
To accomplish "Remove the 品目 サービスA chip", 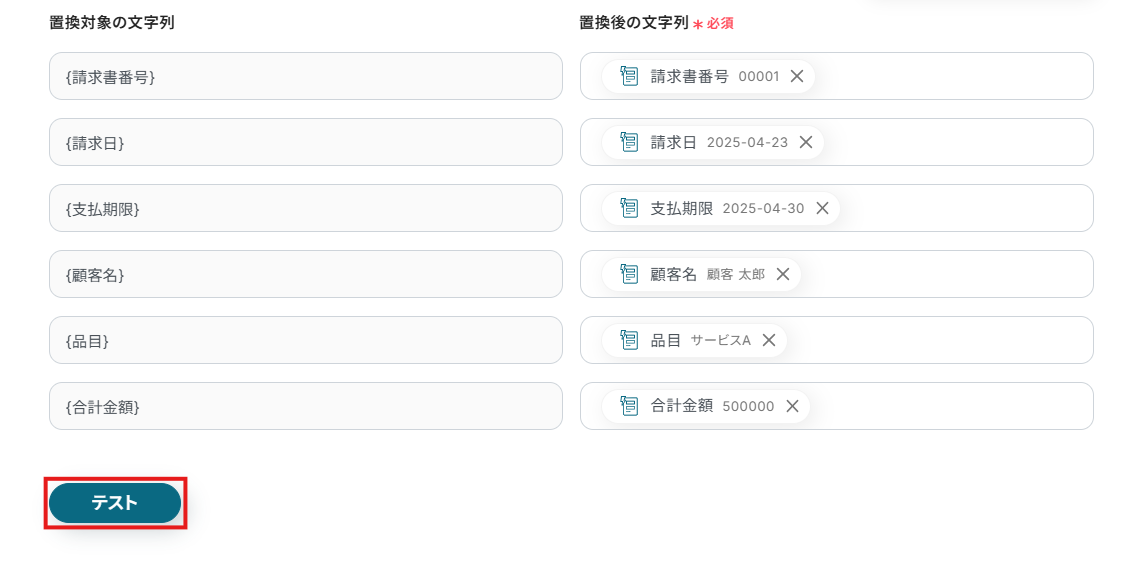I will 769,340.
